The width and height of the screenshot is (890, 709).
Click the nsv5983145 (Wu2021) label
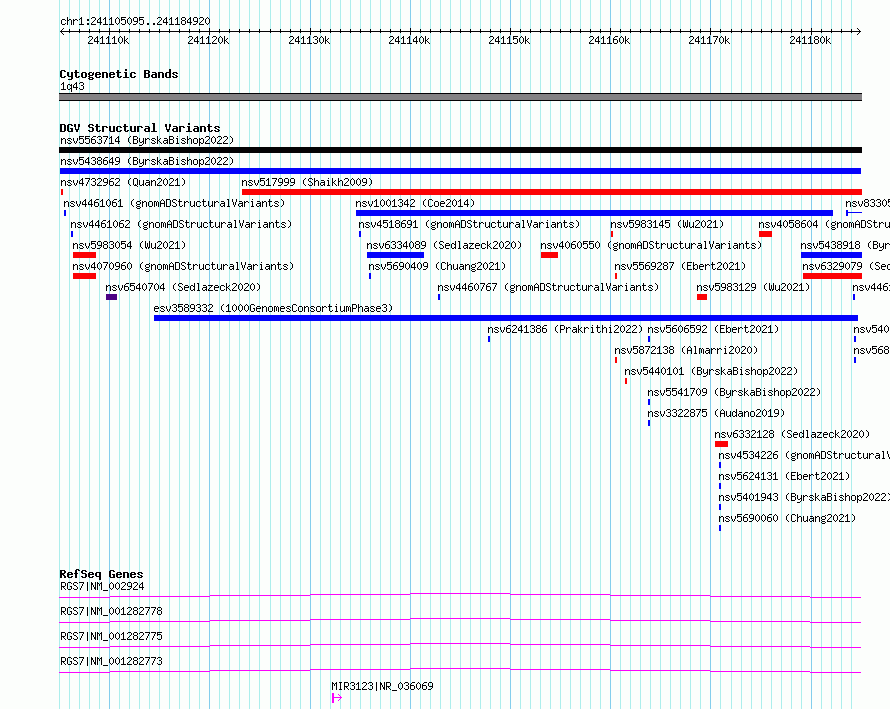point(668,224)
